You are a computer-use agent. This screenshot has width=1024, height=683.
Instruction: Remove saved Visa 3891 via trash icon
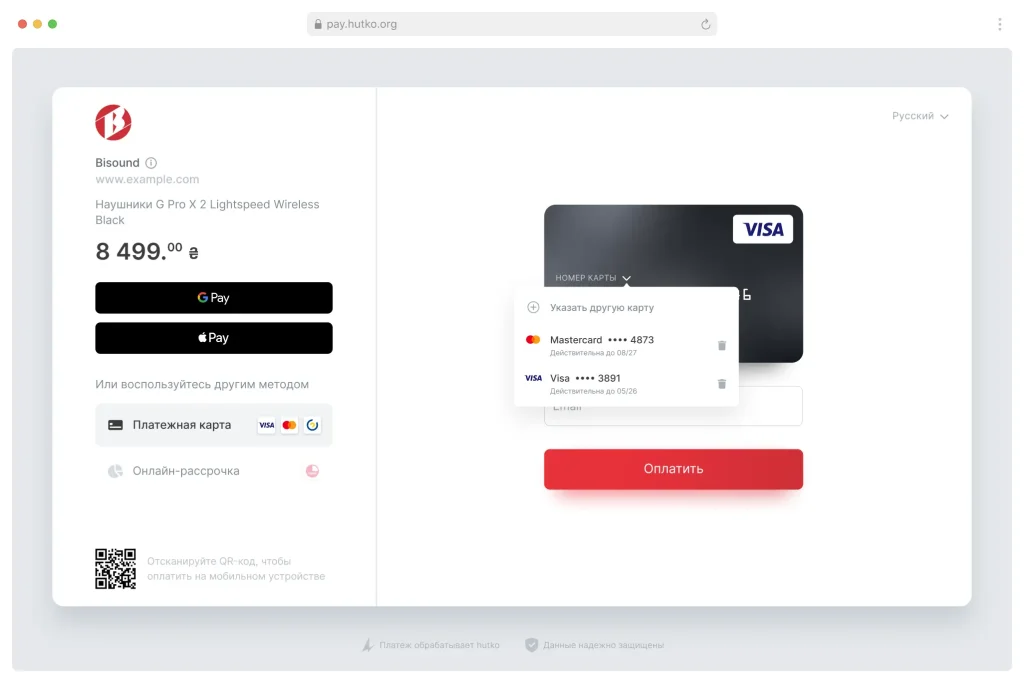pos(722,384)
